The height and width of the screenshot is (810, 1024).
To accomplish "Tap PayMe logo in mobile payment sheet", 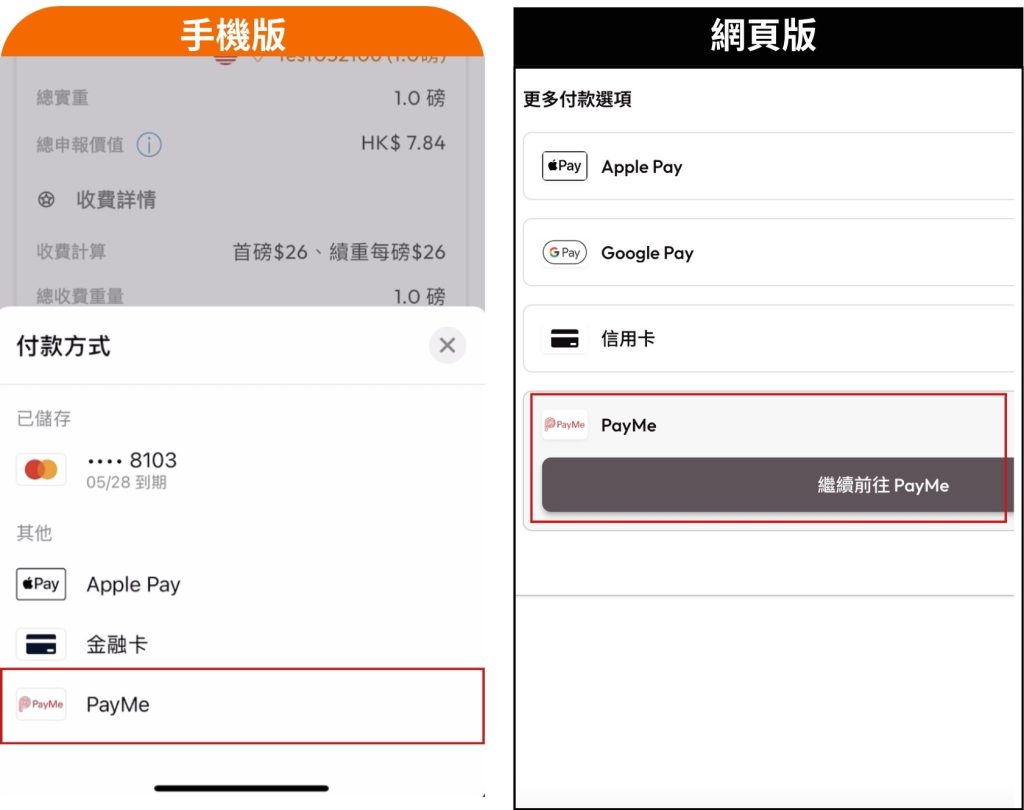I will point(41,705).
